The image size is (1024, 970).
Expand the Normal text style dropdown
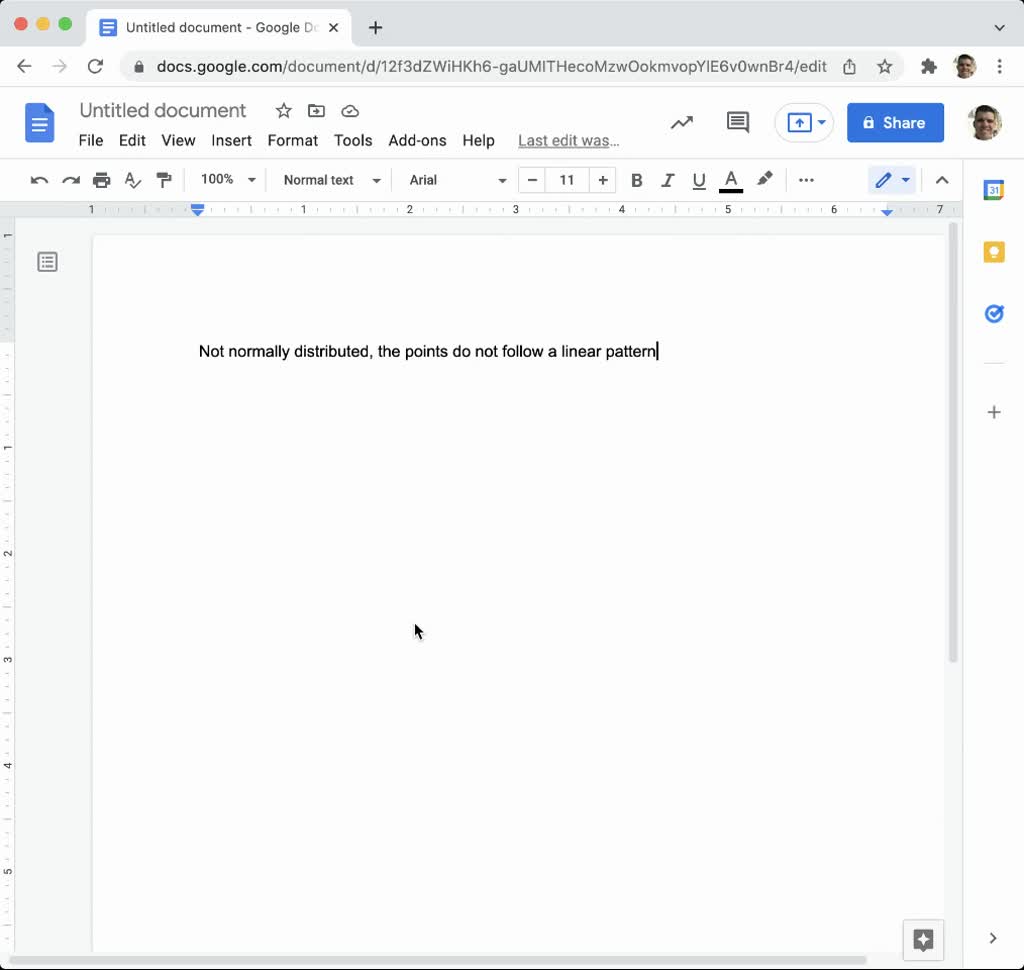click(331, 180)
